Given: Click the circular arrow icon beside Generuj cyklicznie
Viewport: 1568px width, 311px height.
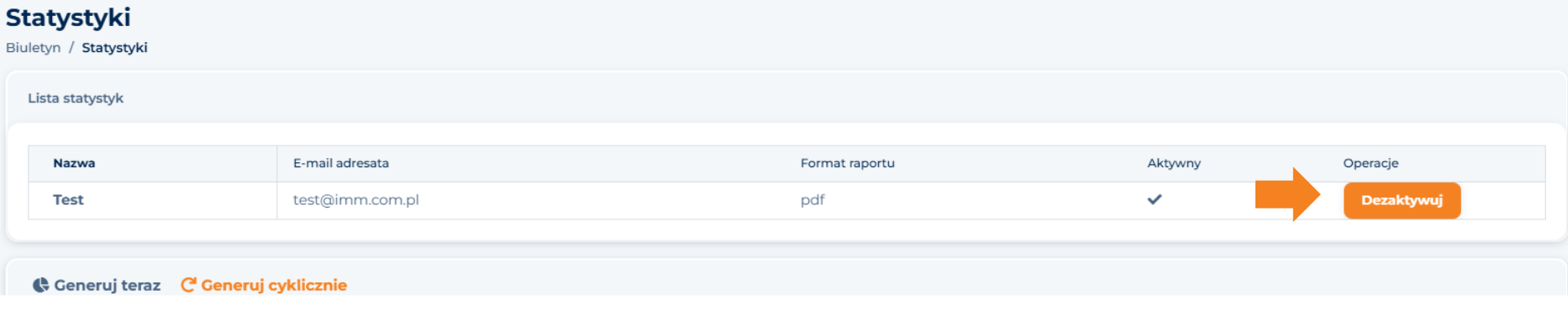Looking at the screenshot, I should pos(188,285).
